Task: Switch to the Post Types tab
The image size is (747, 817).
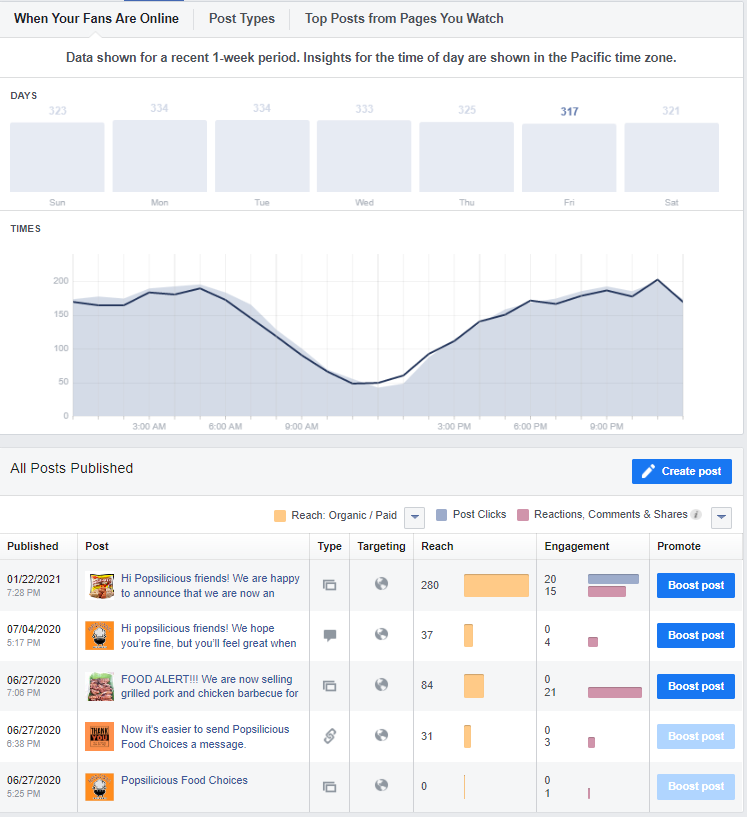Action: 241,19
